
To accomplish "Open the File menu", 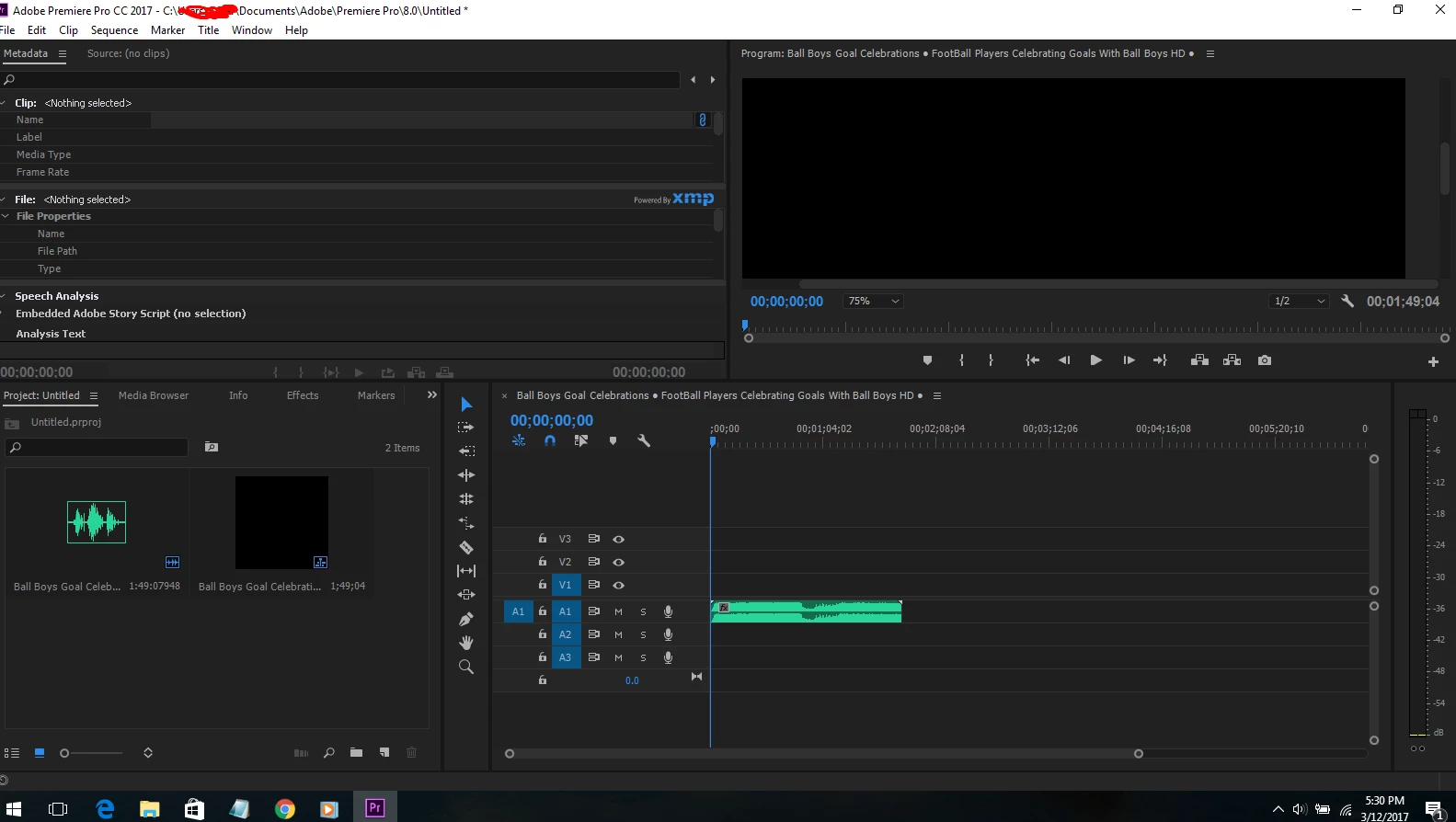I will [7, 30].
